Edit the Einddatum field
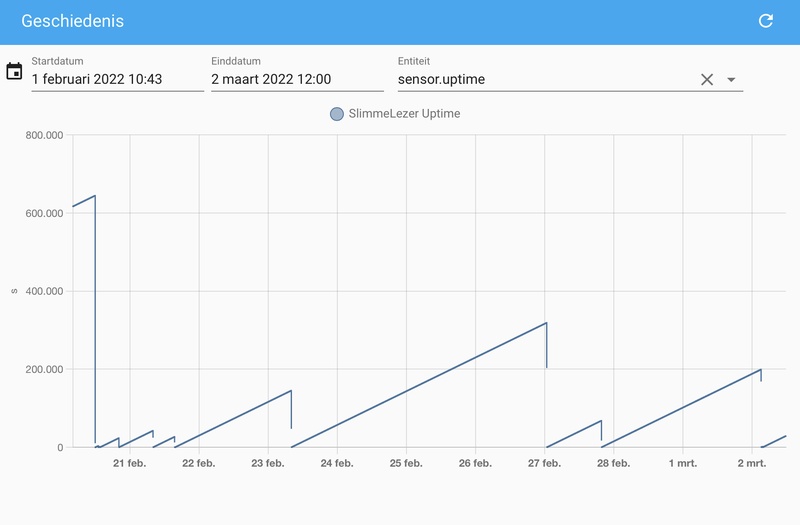Screen dimensions: 800x525 [x=297, y=79]
